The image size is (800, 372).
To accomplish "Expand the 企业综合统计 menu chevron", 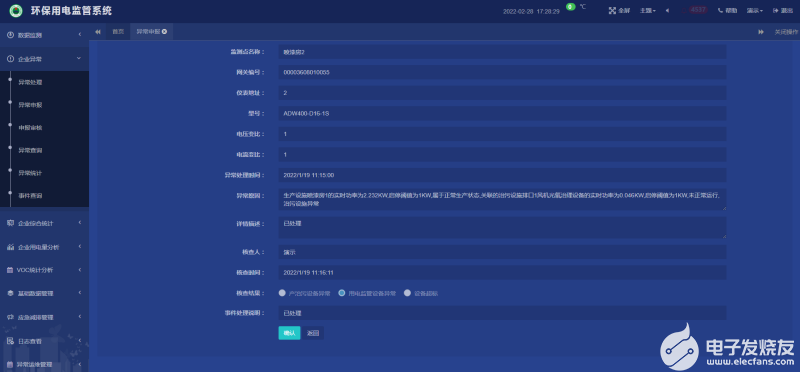I will [x=80, y=223].
